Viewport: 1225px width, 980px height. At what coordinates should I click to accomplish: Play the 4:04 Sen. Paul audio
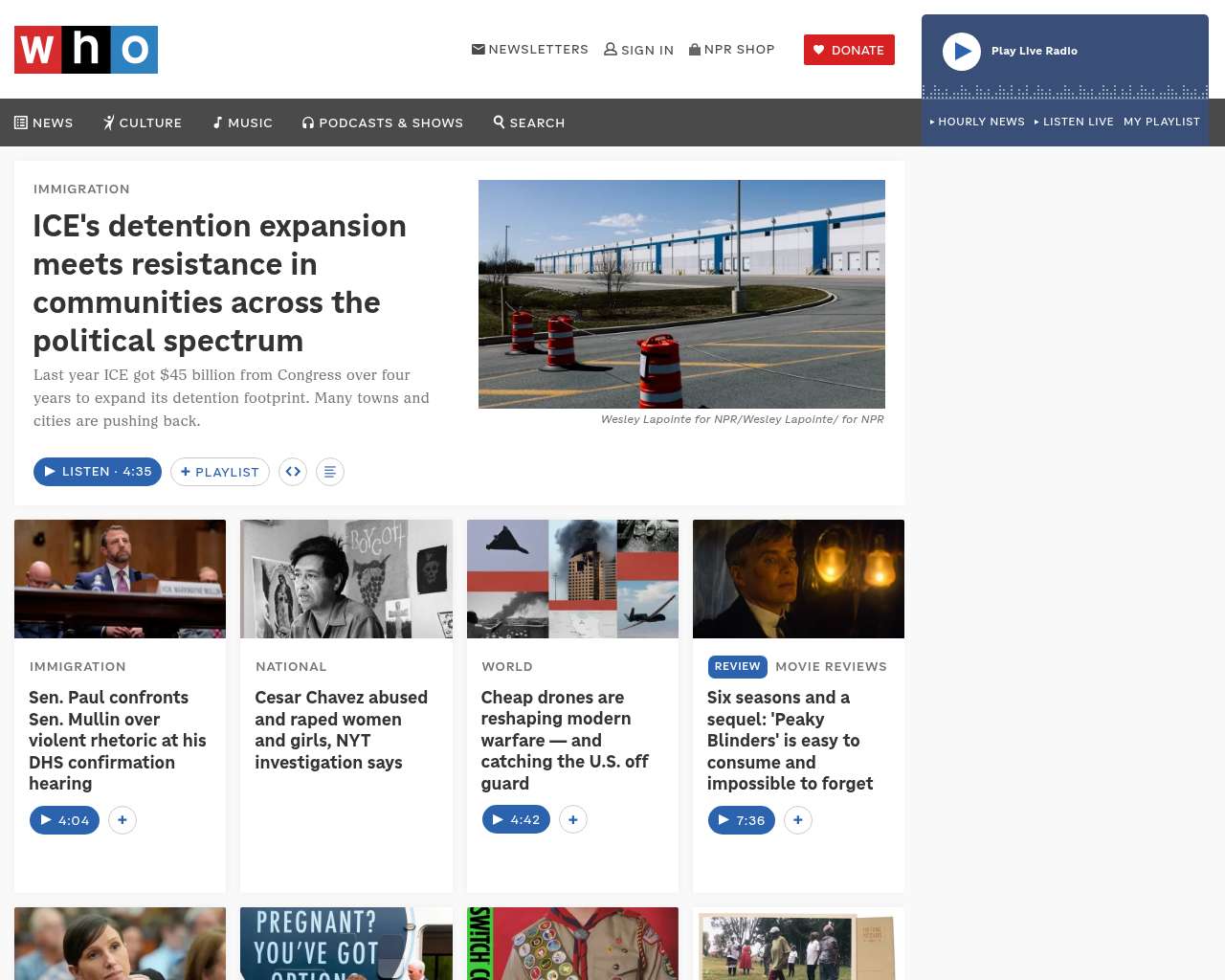click(x=64, y=820)
